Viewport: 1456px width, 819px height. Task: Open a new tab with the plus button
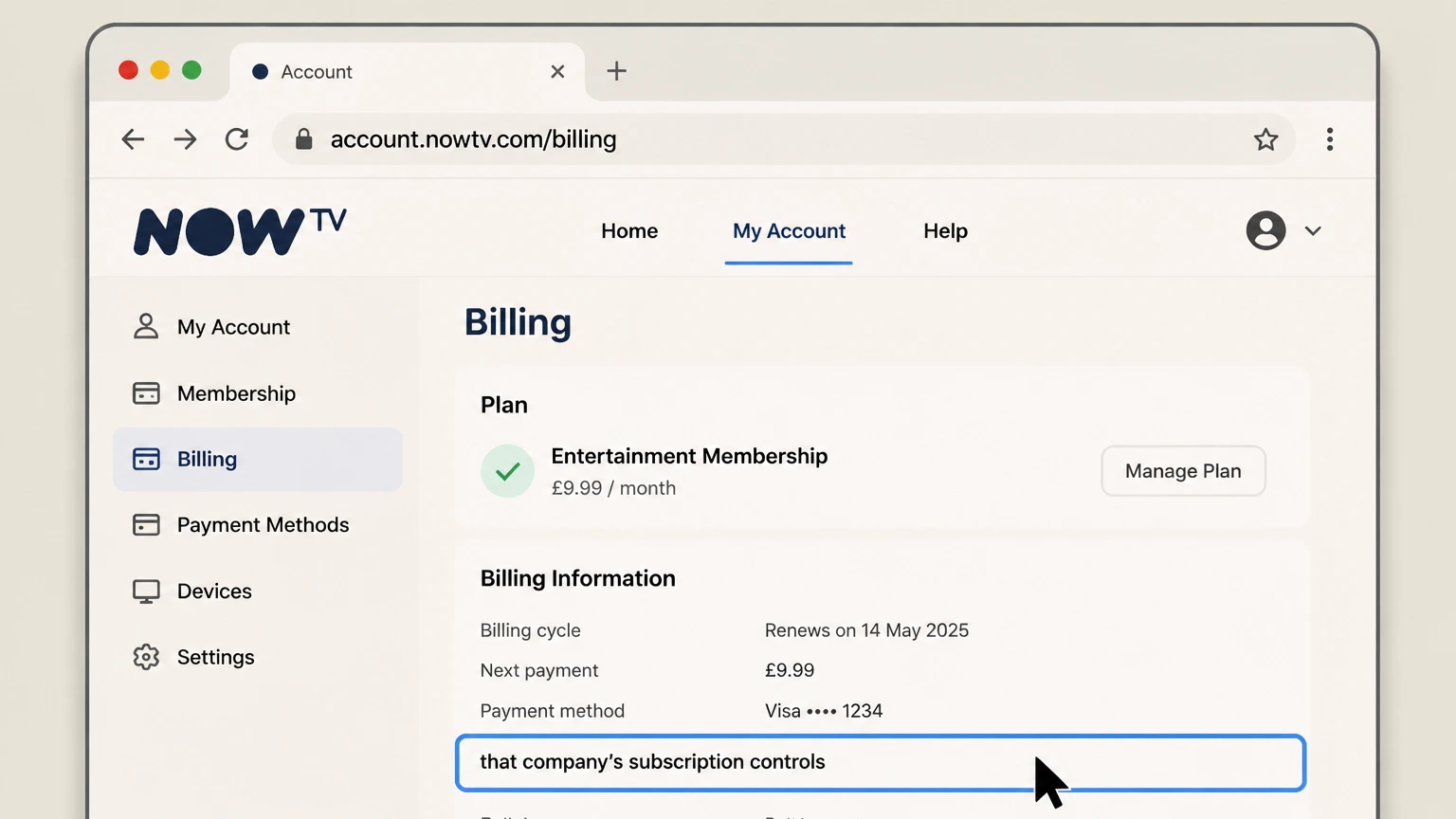point(616,71)
